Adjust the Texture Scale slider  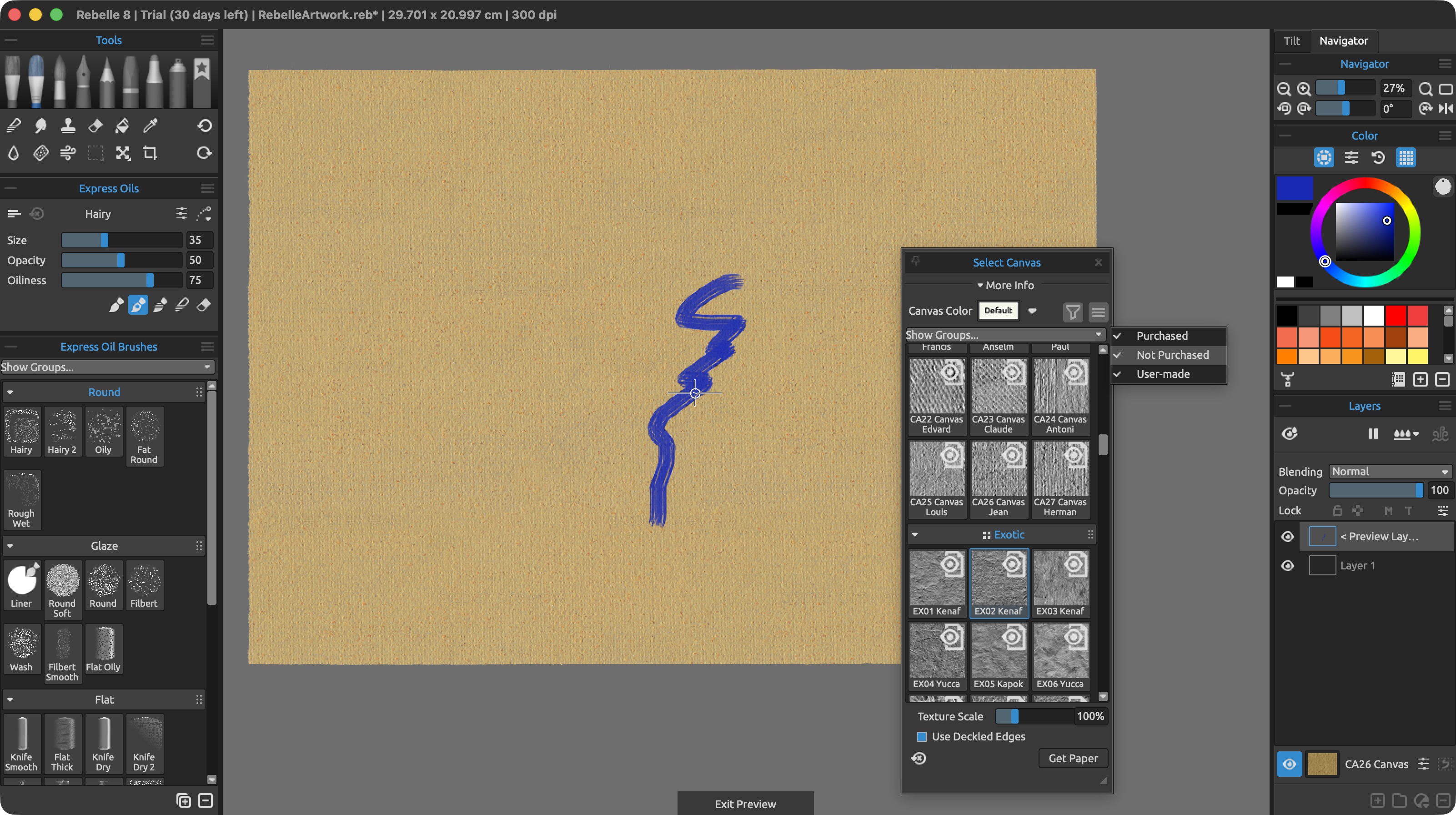(1034, 716)
